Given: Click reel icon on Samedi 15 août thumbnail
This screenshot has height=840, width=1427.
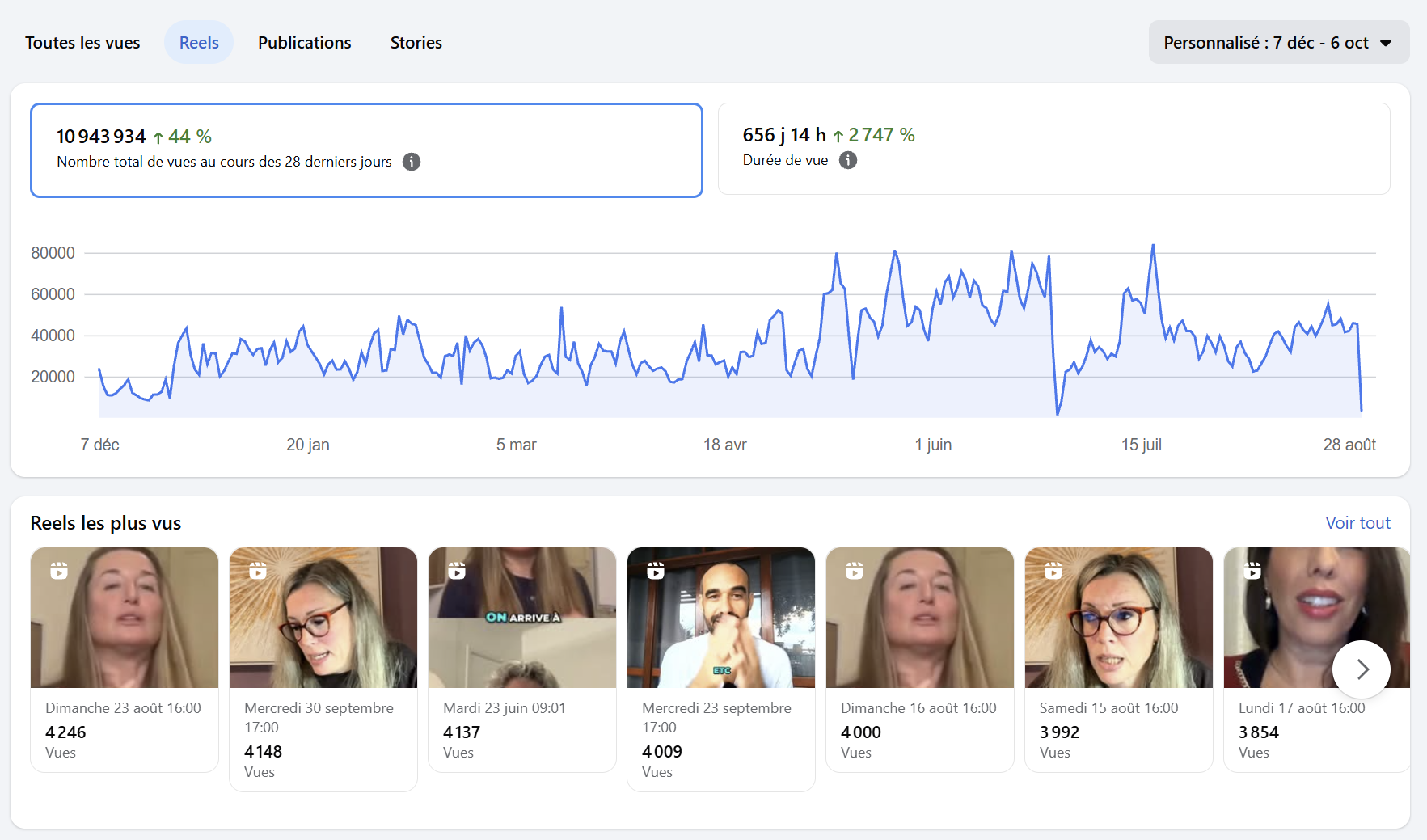Looking at the screenshot, I should point(1053,571).
